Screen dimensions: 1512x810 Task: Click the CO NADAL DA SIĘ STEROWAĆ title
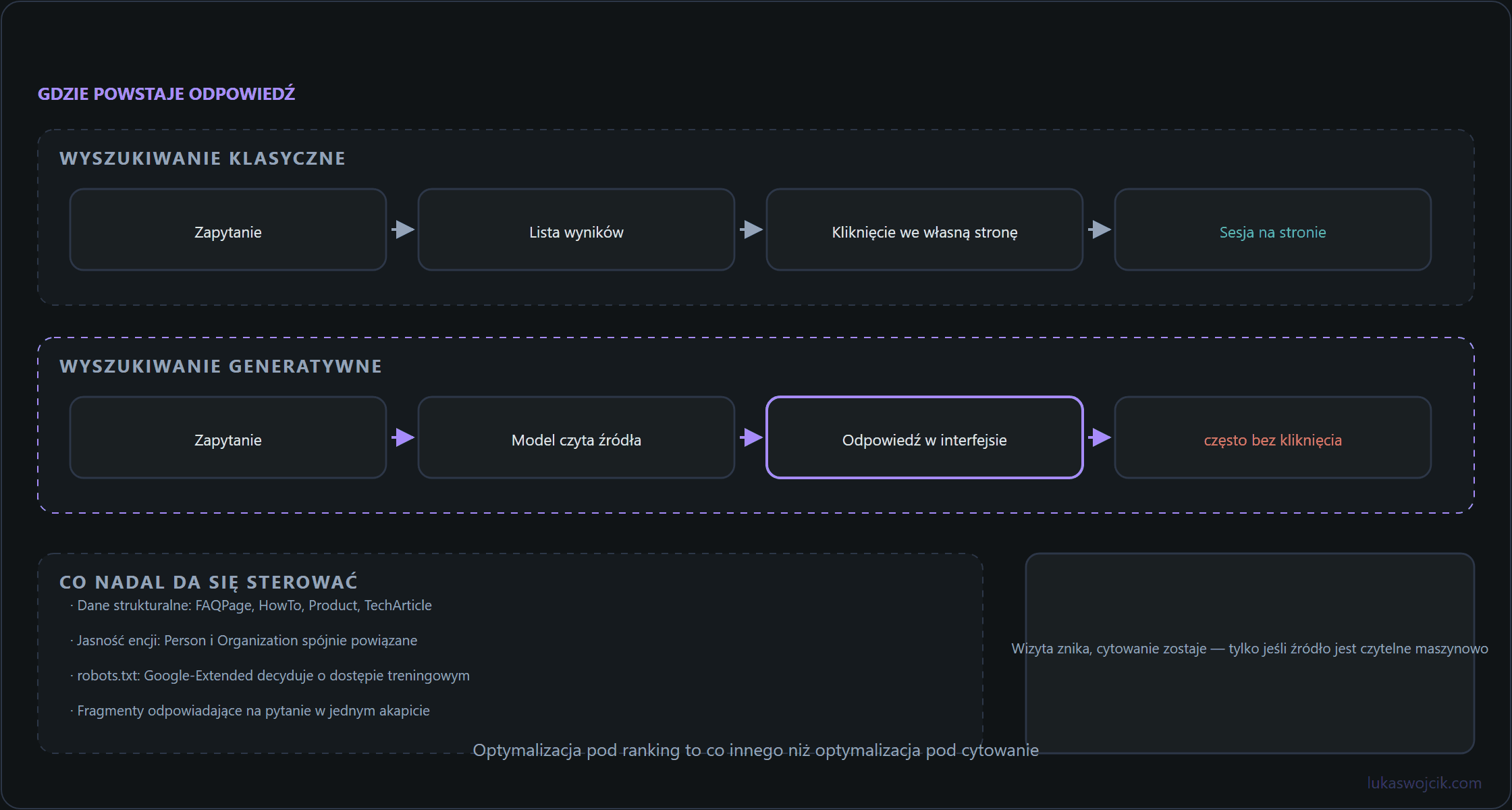(209, 582)
